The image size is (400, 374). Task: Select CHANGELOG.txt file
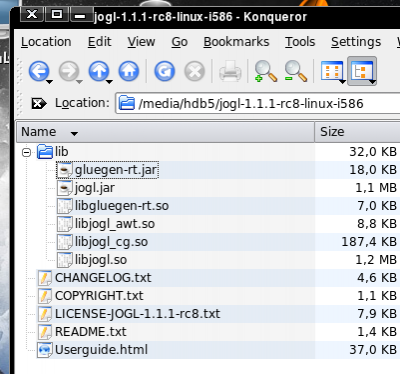pyautogui.click(x=103, y=278)
